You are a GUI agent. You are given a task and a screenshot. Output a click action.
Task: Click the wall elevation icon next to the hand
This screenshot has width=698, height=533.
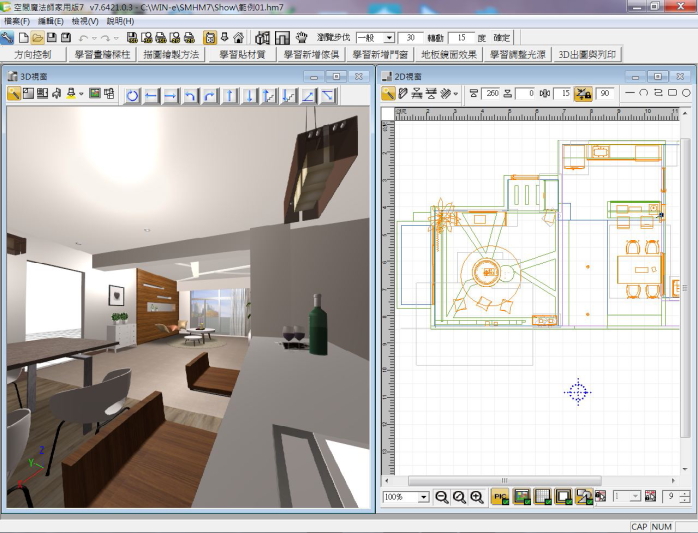click(282, 38)
